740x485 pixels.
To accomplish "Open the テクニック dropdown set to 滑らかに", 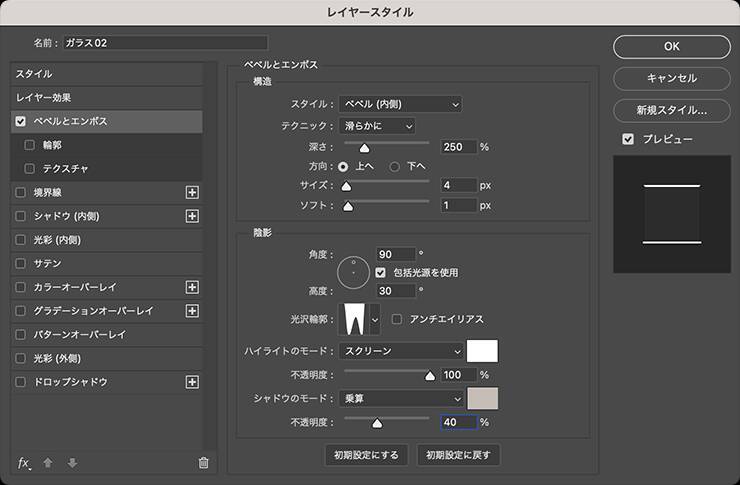I will (x=376, y=125).
